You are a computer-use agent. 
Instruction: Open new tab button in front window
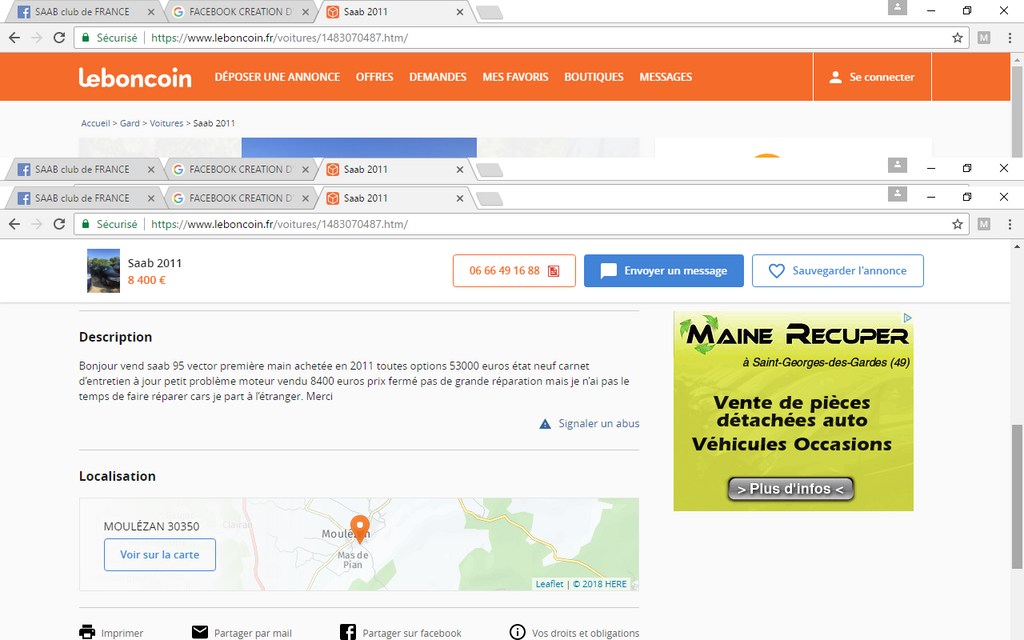click(x=489, y=199)
